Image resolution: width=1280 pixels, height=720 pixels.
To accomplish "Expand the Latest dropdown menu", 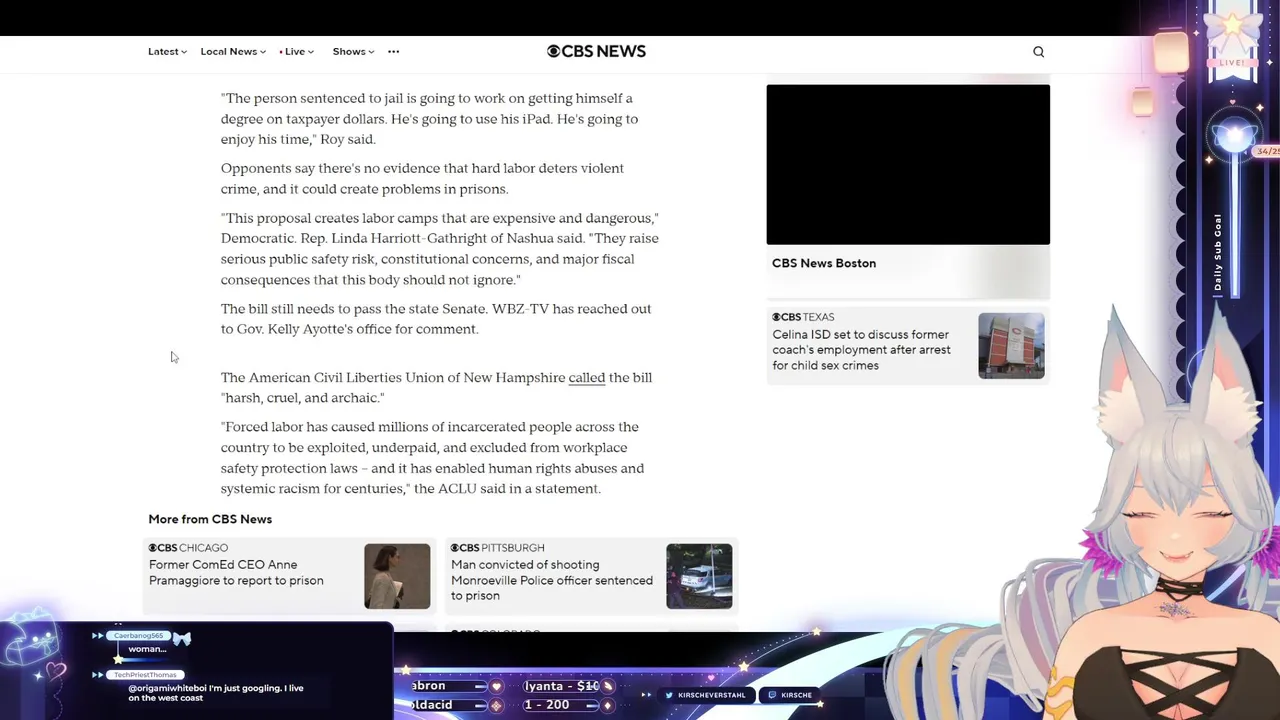I will [x=167, y=52].
